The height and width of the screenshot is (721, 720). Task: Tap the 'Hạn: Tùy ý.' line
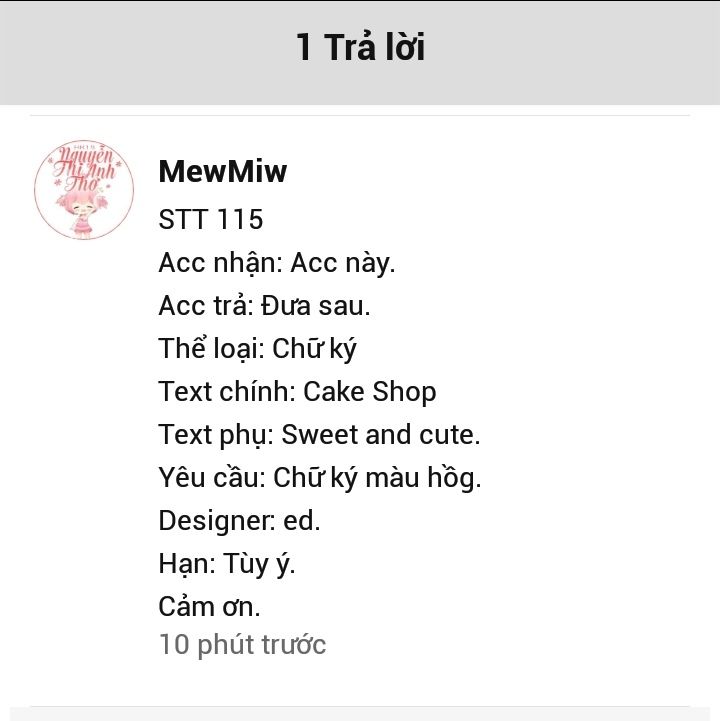click(x=227, y=564)
